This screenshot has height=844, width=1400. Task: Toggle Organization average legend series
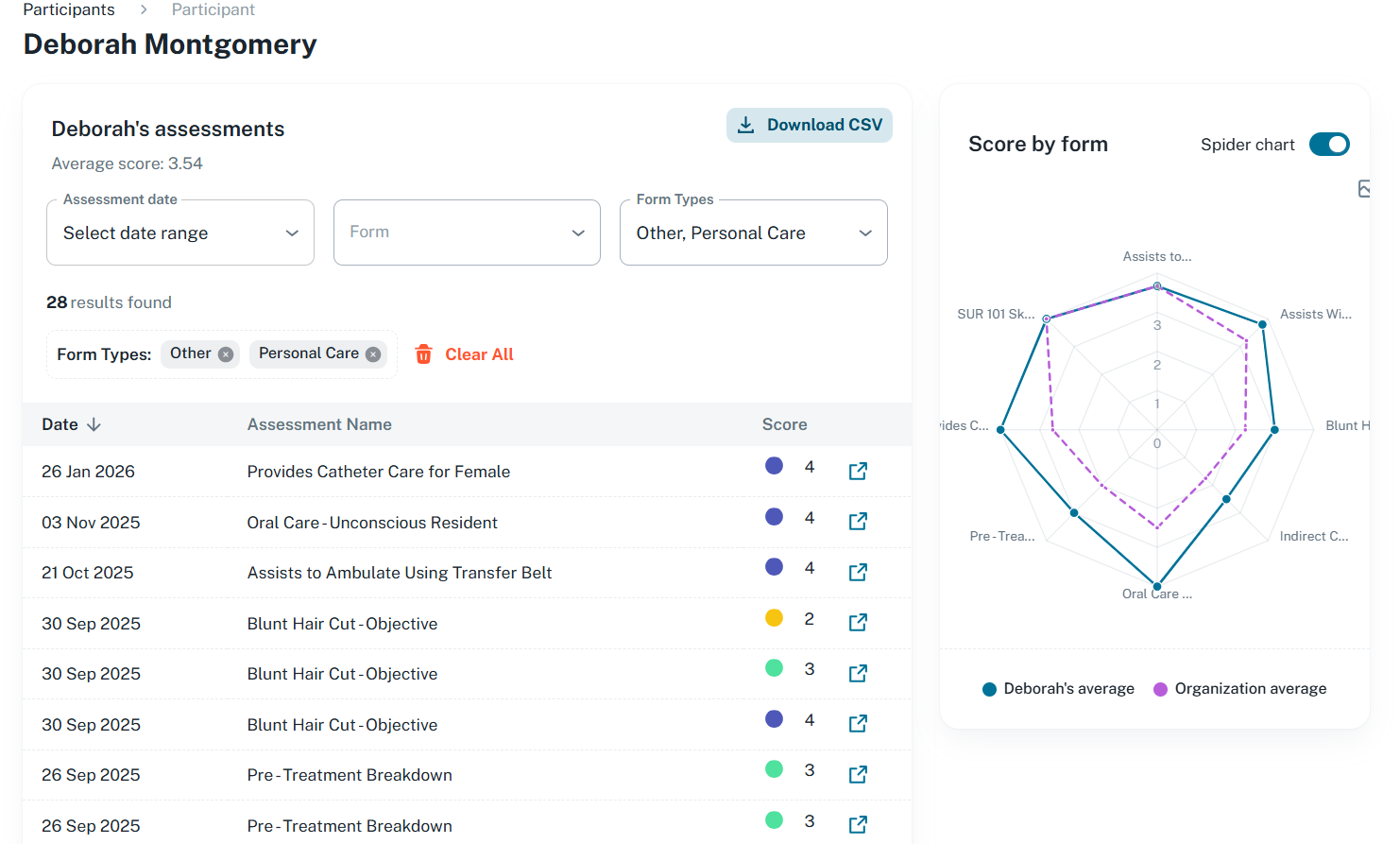[x=1239, y=689]
